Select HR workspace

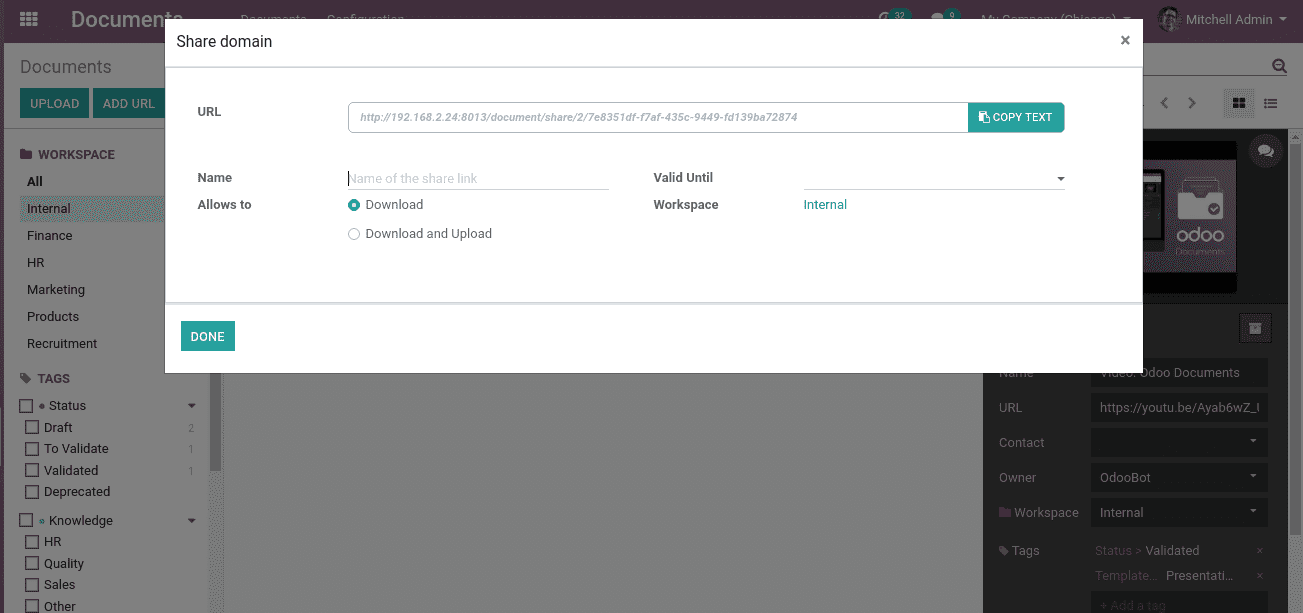[36, 263]
